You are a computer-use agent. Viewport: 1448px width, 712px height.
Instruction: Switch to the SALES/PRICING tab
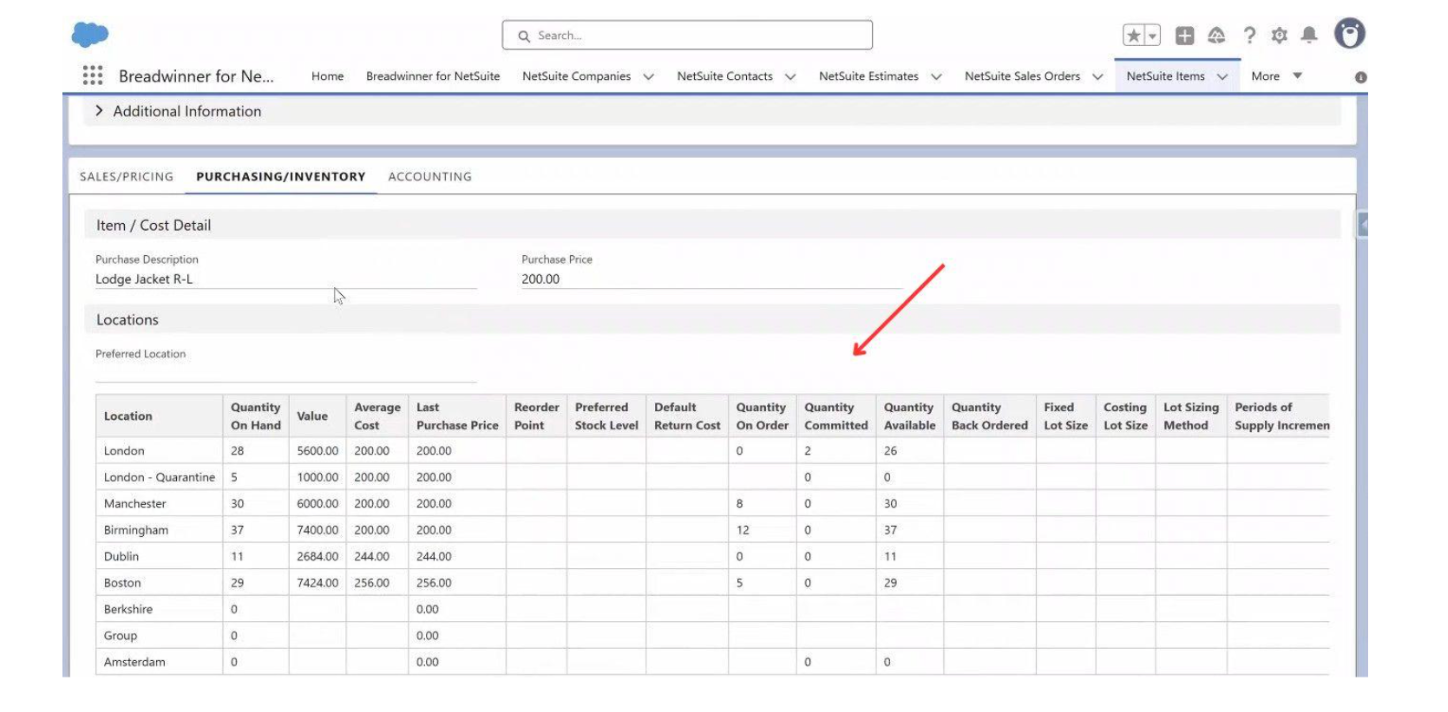point(124,176)
